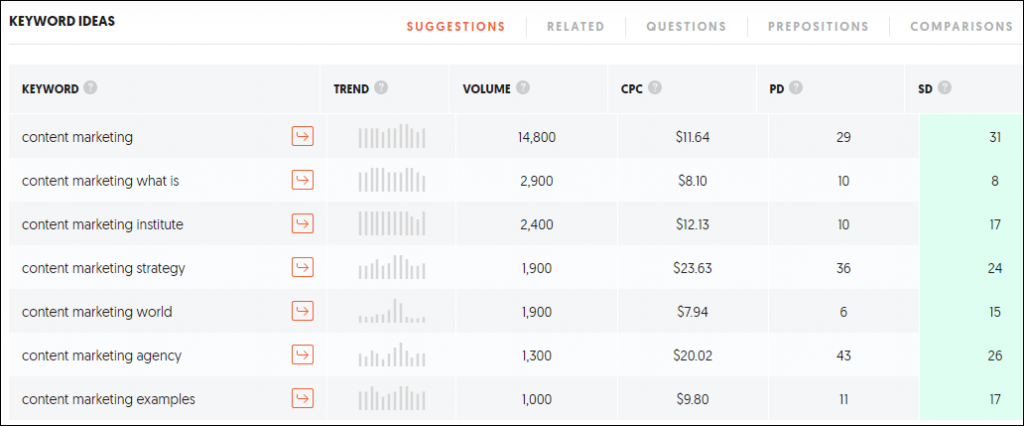
Task: Click trend chart for 'content marketing world'
Action: 392,312
